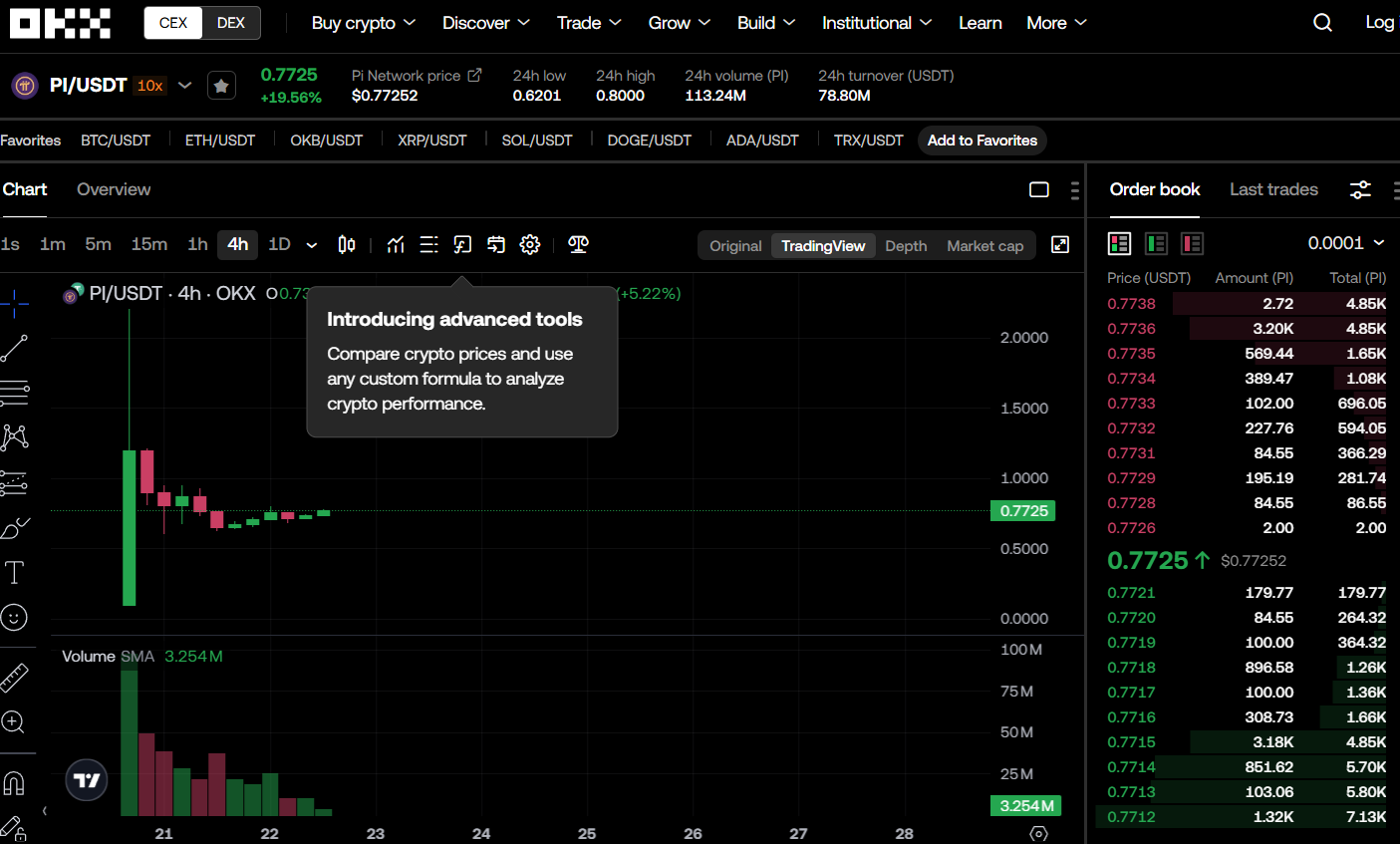Open the candlestick chart type selector
Image resolution: width=1400 pixels, height=844 pixels.
click(346, 245)
